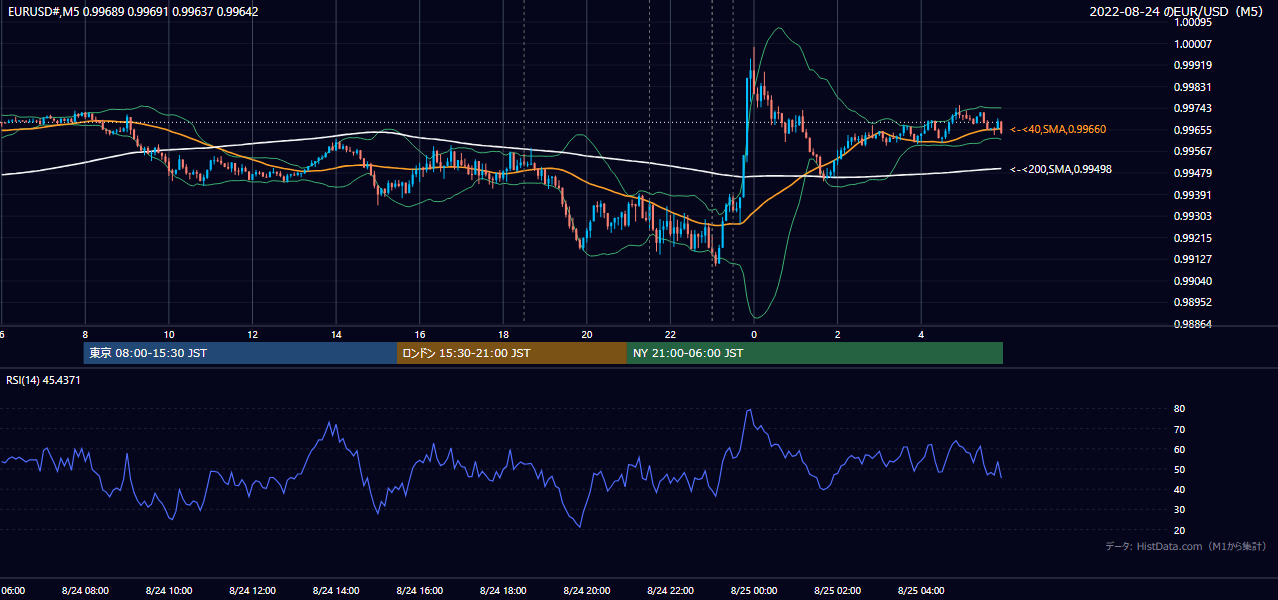Screen dimensions: 1278x600
Task: Click price axis level 0.99831
Action: (1194, 87)
